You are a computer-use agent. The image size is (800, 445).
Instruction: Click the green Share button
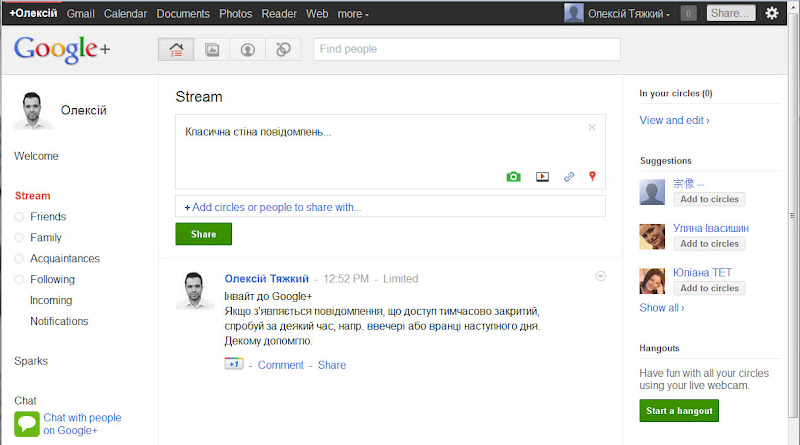204,234
